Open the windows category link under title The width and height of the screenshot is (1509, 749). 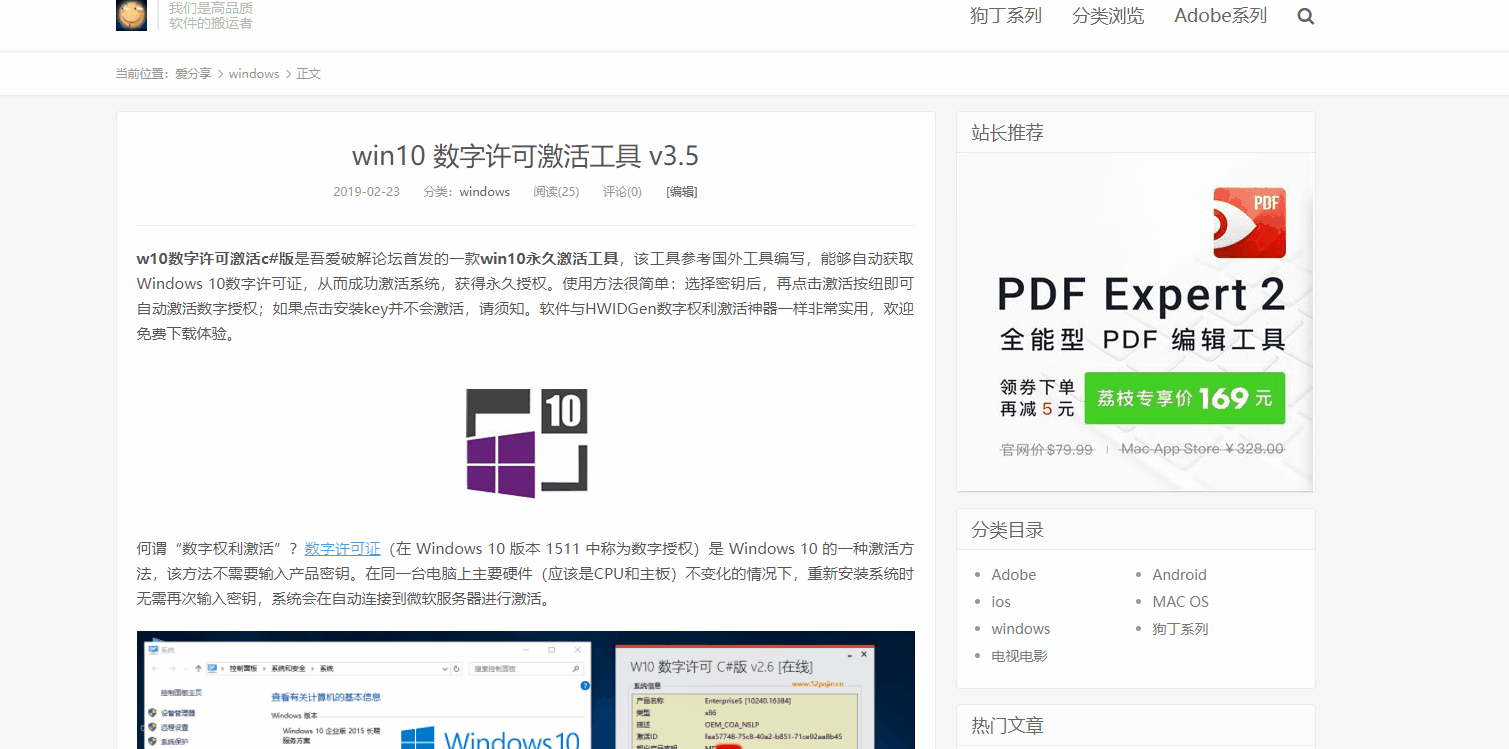click(485, 192)
